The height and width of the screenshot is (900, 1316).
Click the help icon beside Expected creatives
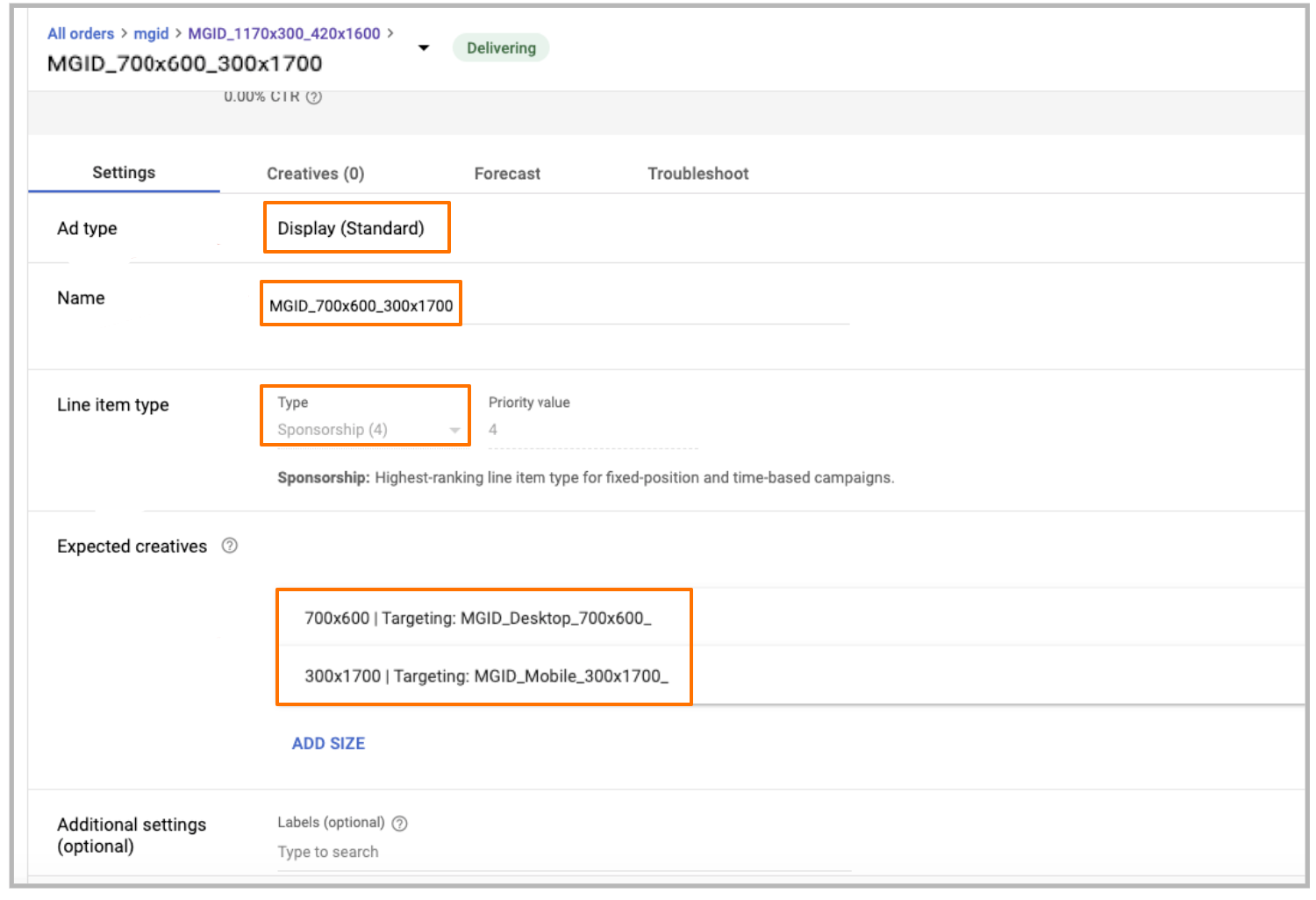230,546
